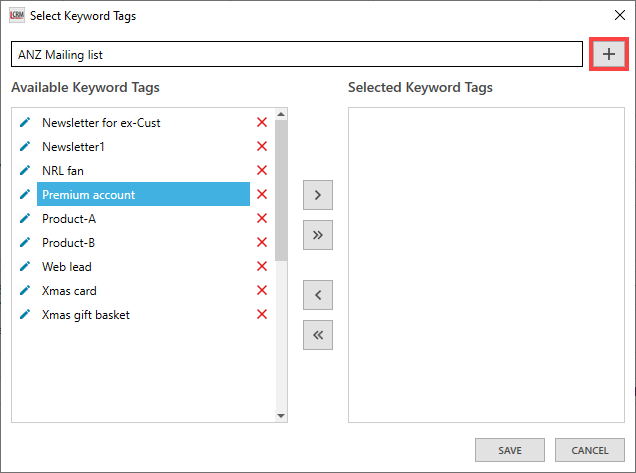Delete the Newsletter1 tag with red X
This screenshot has width=636, height=473.
(262, 147)
